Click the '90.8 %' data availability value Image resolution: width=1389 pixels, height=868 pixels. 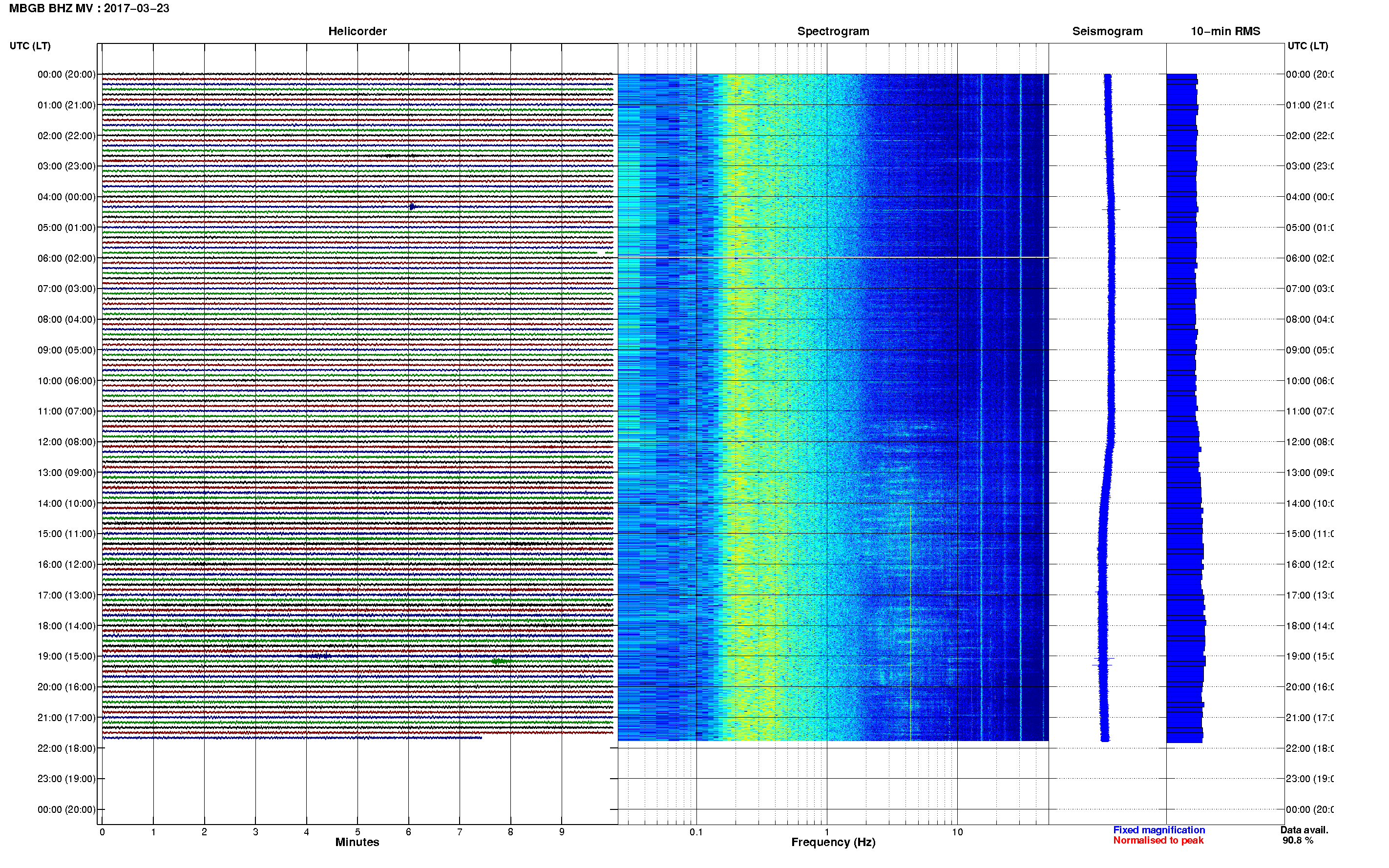1298,841
